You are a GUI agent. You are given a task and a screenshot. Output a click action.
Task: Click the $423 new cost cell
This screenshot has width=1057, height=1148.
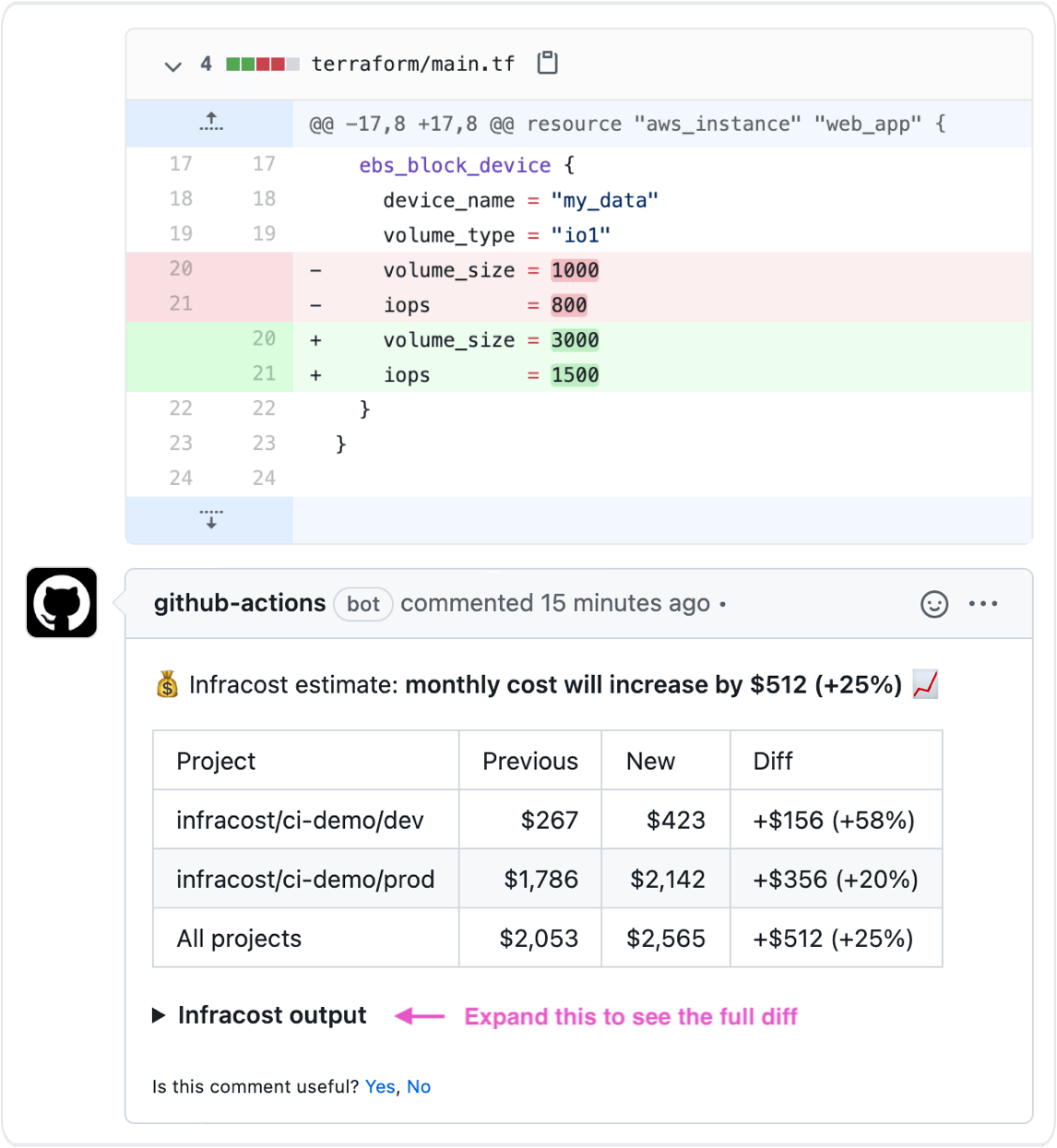666,820
